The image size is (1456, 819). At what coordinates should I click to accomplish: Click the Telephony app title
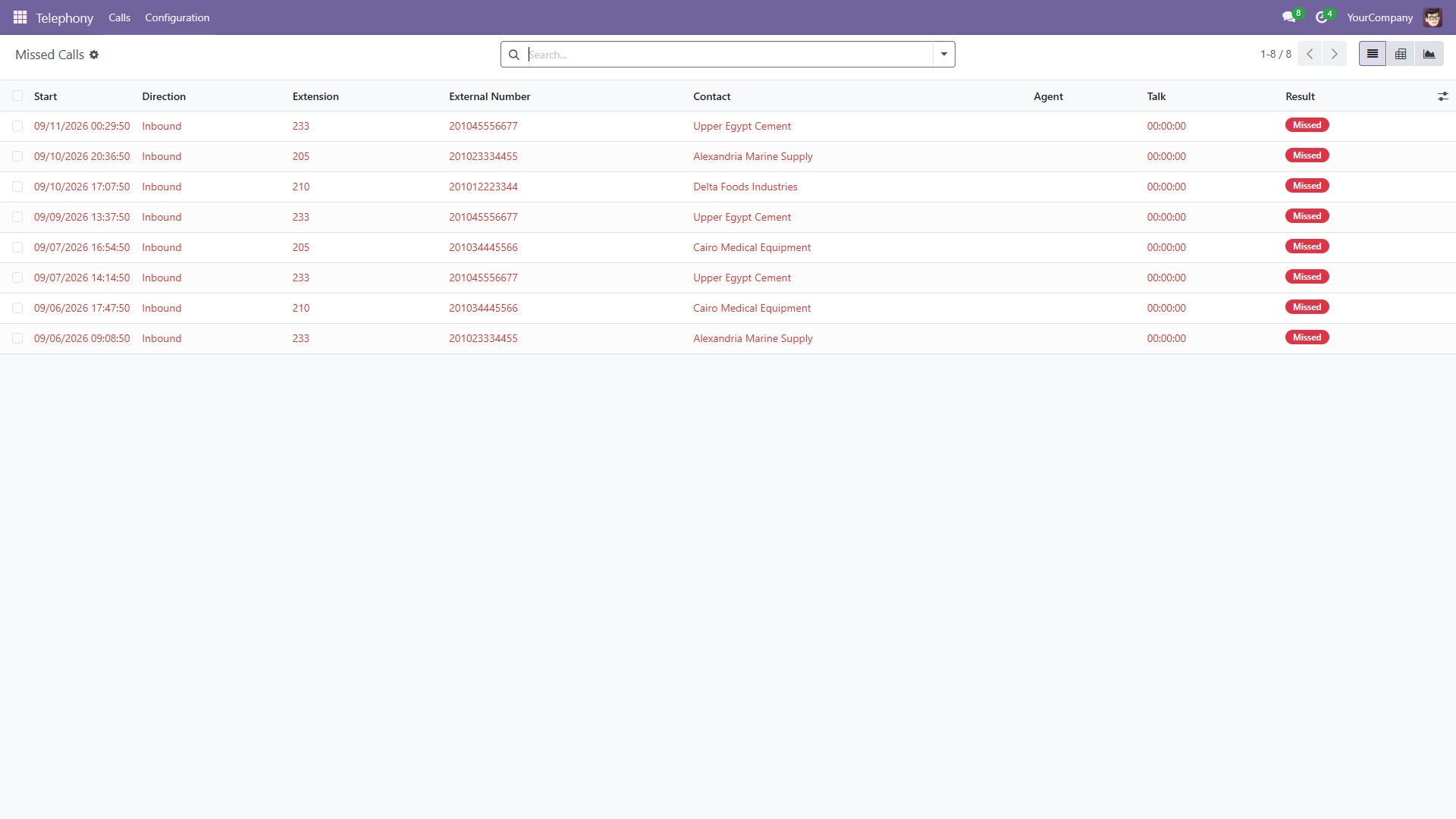point(64,17)
